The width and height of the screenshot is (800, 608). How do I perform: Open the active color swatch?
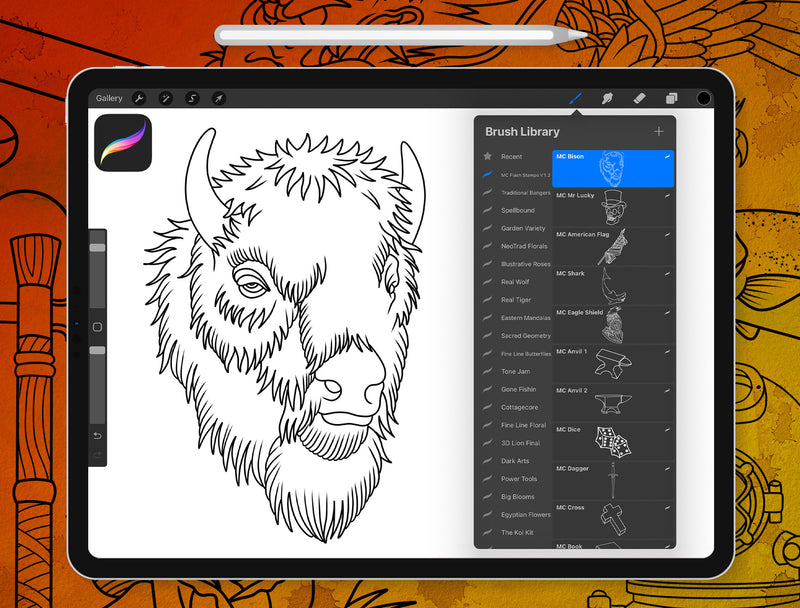pos(703,98)
